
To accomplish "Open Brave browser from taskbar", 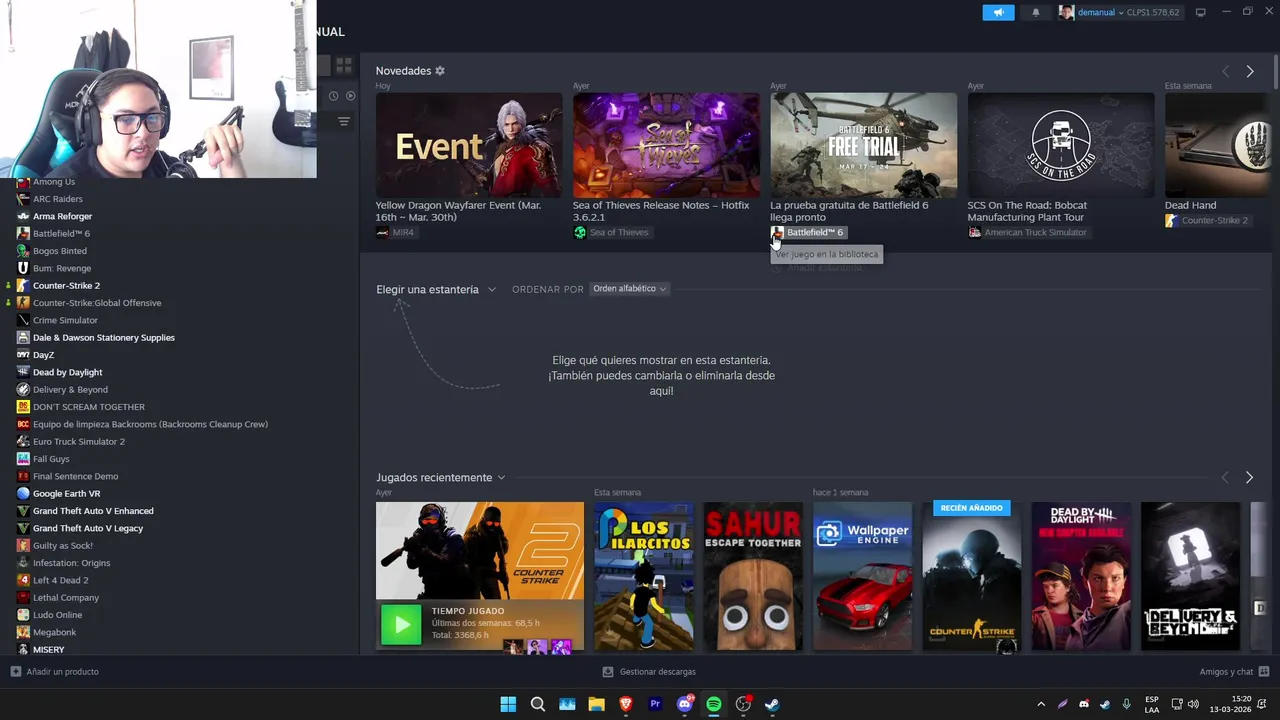I will pos(626,704).
